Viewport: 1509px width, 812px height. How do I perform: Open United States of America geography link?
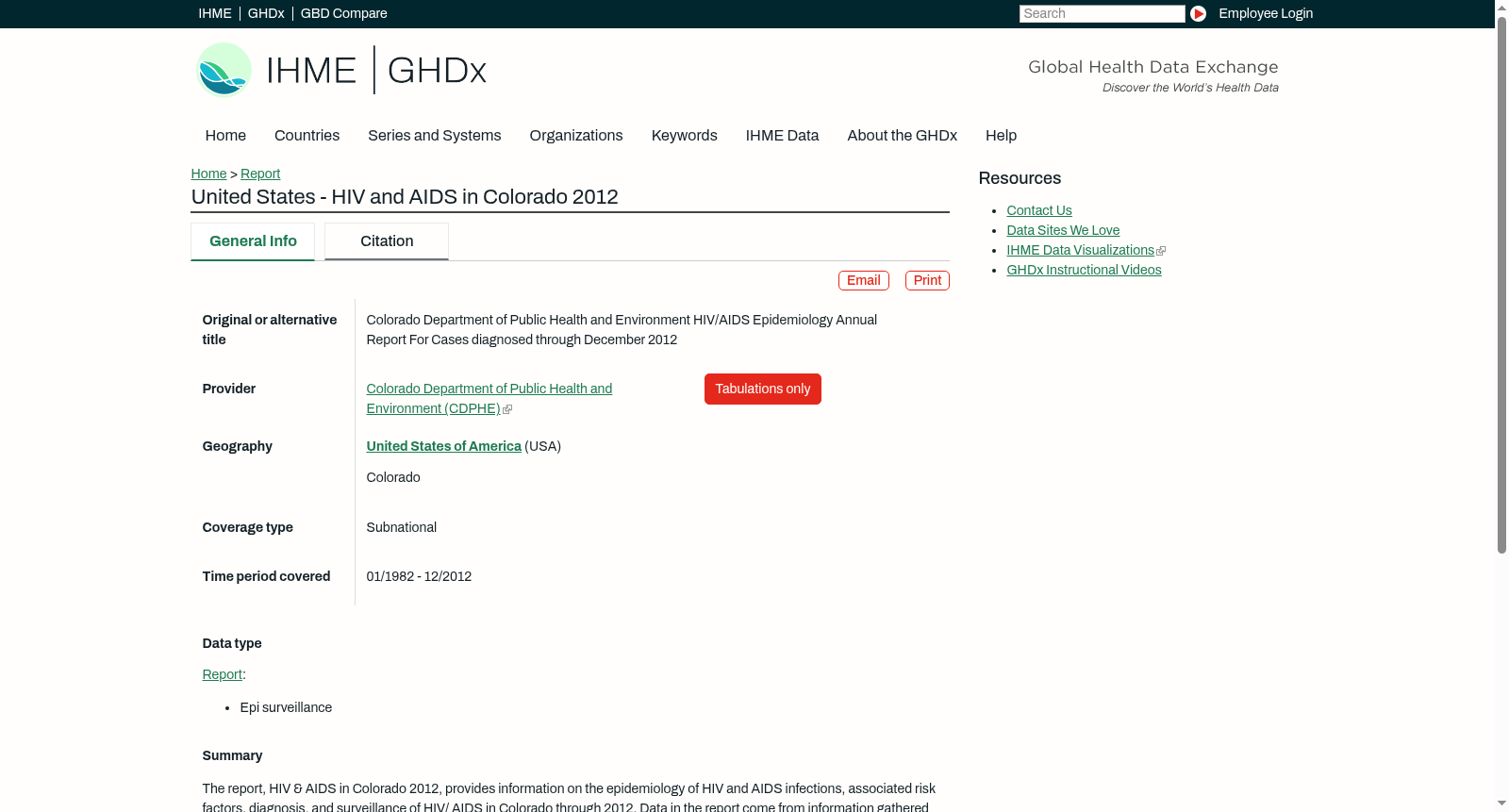pyautogui.click(x=443, y=446)
